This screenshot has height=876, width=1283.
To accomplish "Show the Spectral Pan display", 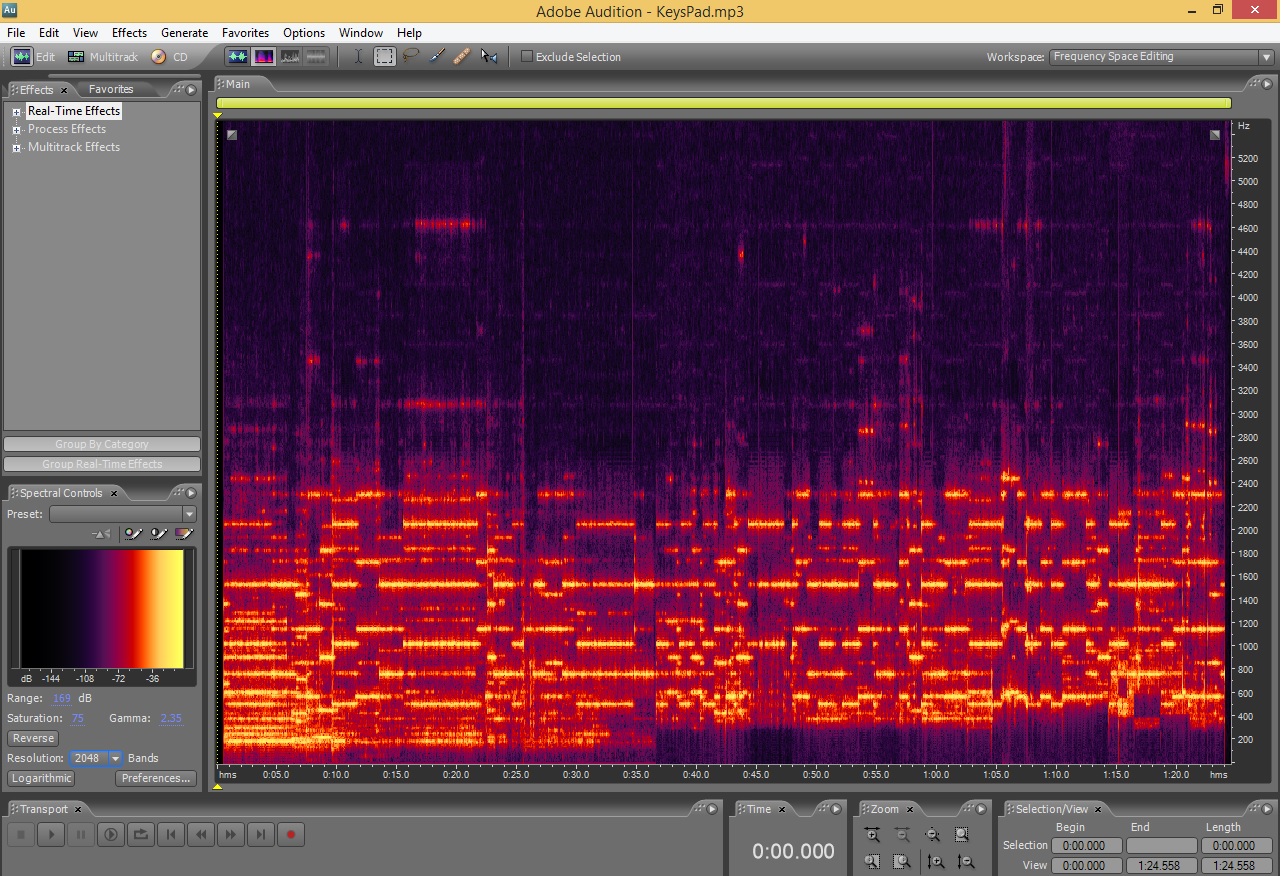I will pyautogui.click(x=290, y=57).
